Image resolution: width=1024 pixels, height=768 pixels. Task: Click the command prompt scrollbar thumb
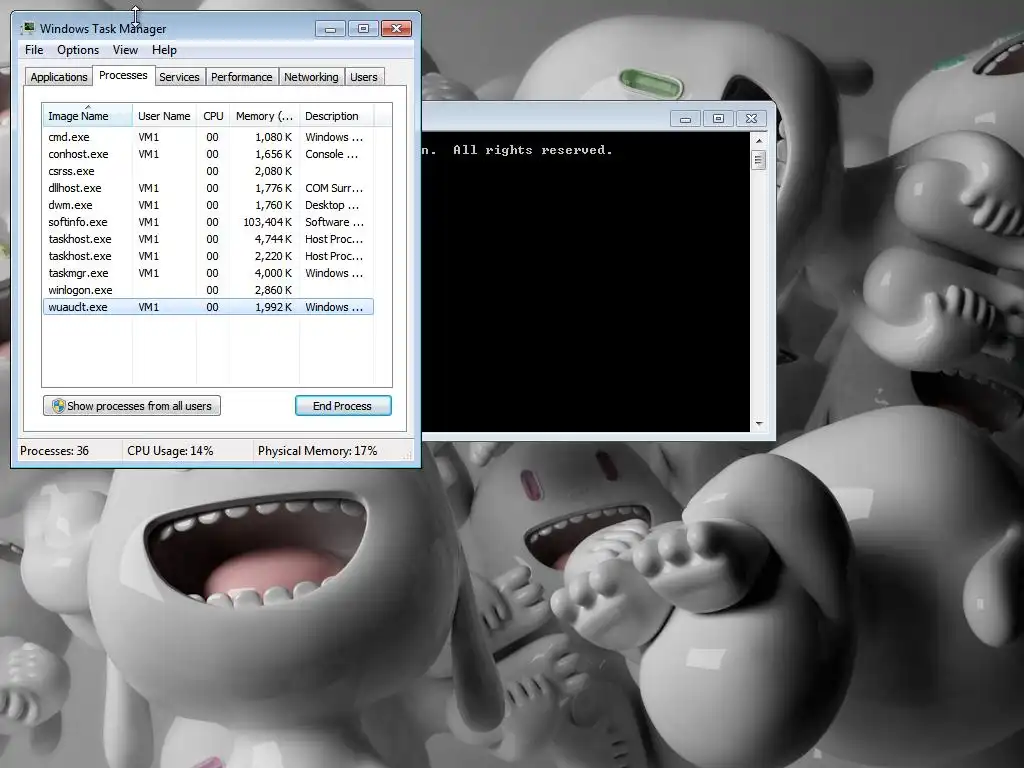pyautogui.click(x=759, y=160)
